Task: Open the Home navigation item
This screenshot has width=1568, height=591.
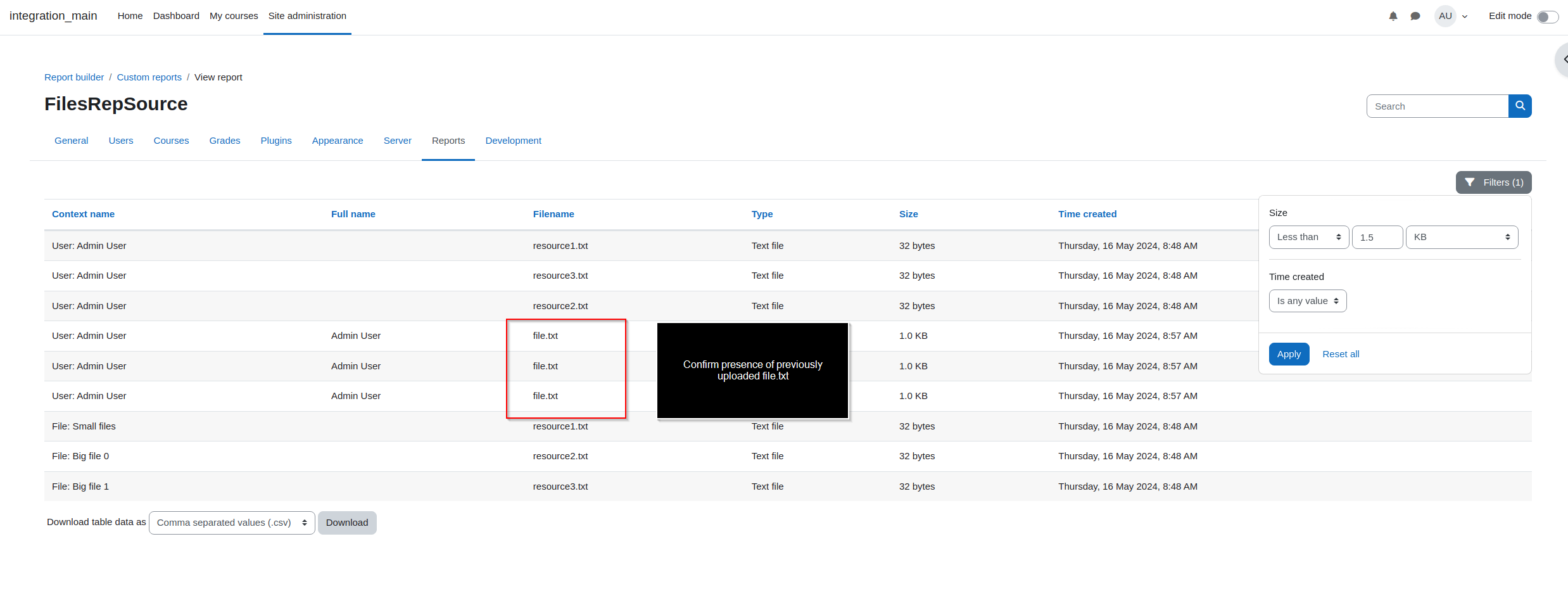Action: click(130, 16)
